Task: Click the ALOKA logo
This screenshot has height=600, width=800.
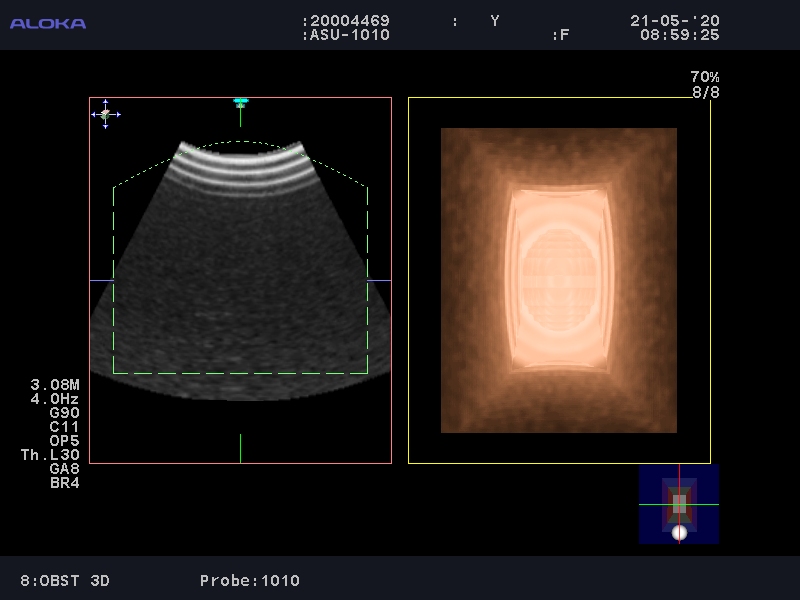Action: coord(48,23)
